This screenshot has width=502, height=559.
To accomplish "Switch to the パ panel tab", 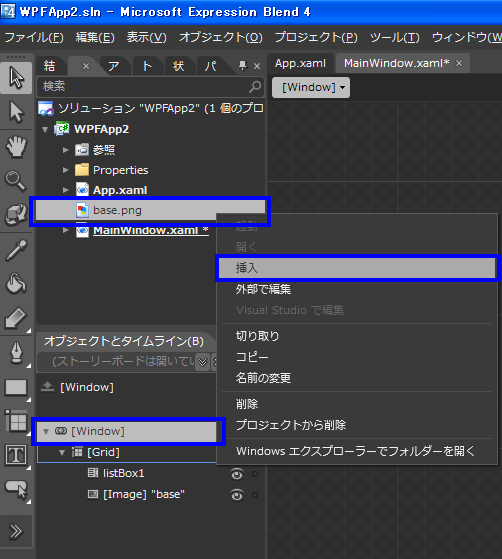I will [x=211, y=66].
